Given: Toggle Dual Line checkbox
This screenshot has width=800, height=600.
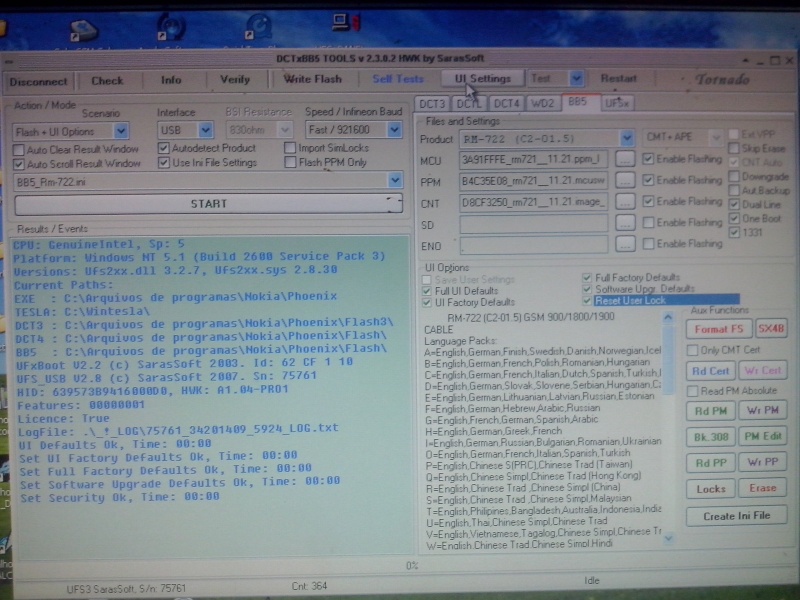Looking at the screenshot, I should point(734,204).
